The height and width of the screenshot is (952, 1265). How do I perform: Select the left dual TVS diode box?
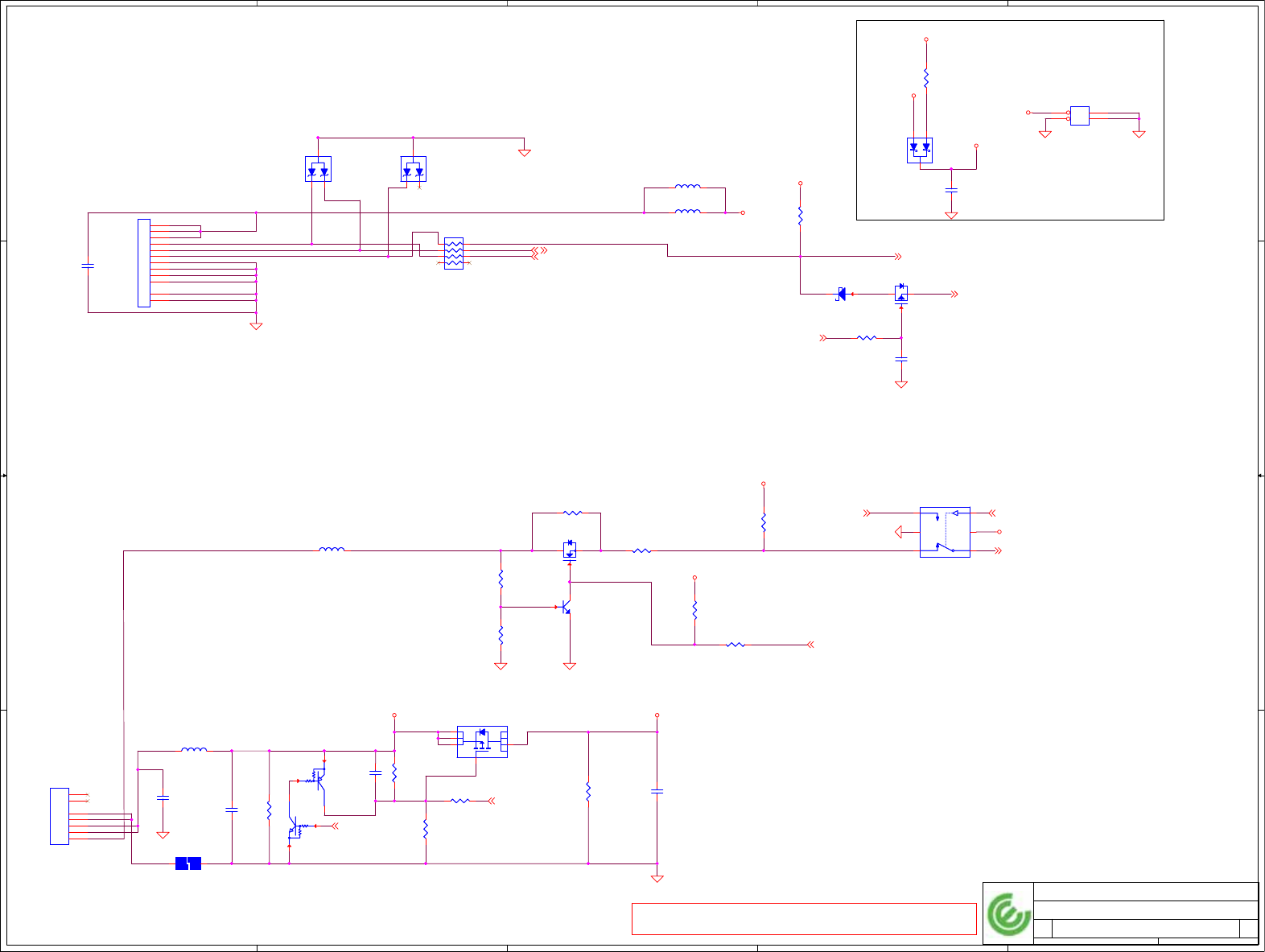tap(318, 169)
